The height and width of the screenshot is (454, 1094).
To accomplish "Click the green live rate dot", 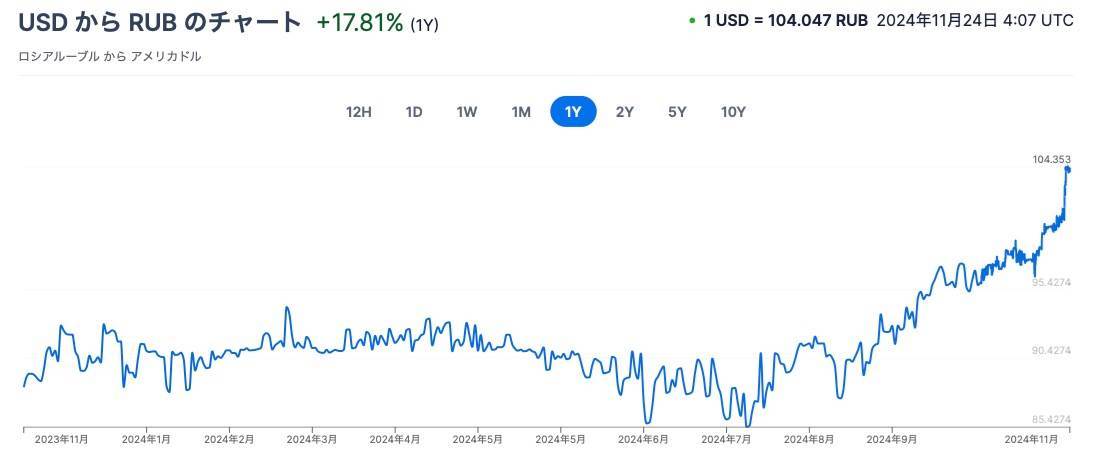I will point(693,20).
